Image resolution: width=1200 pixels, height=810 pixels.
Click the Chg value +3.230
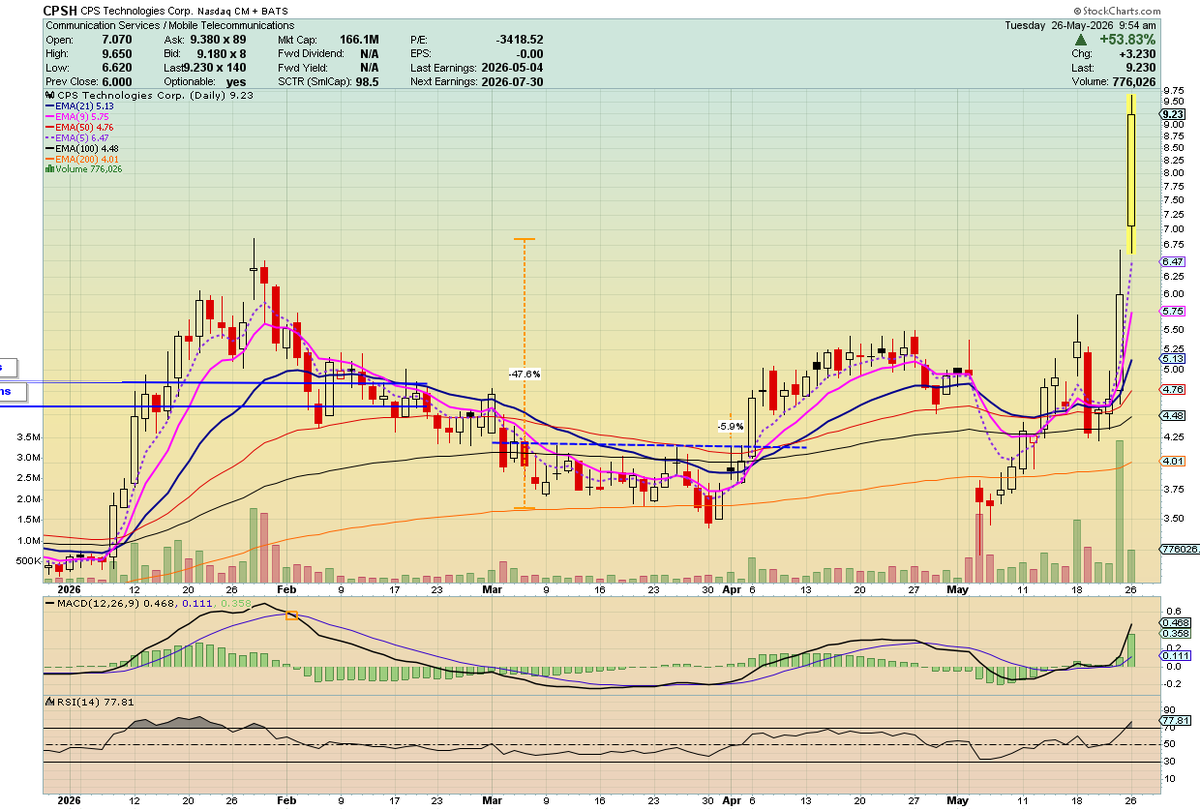click(x=1138, y=54)
